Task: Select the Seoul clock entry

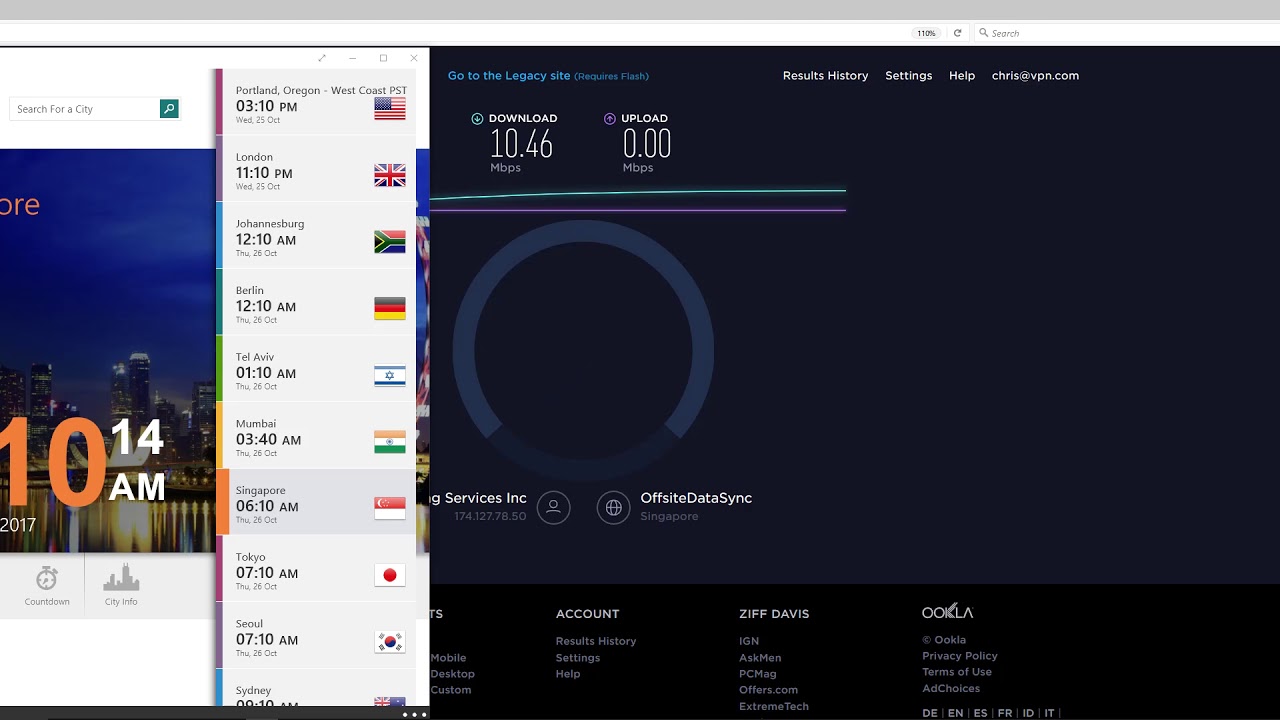Action: tap(316, 637)
